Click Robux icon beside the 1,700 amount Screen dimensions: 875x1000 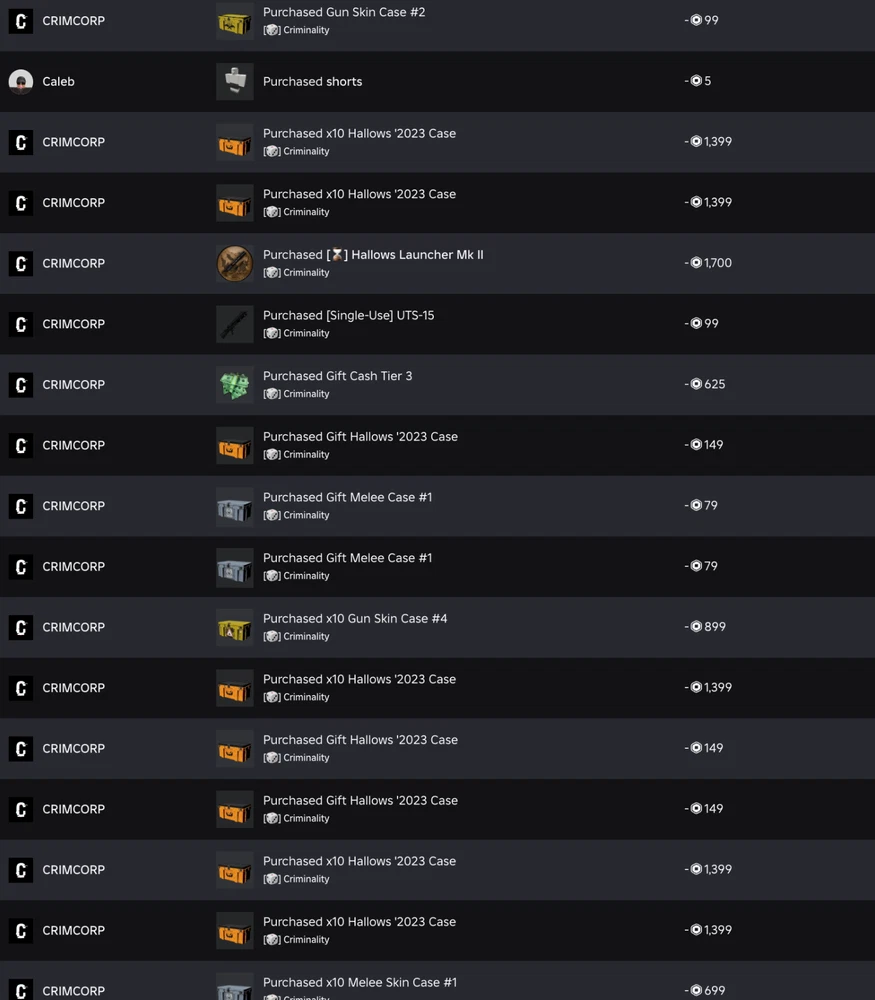[696, 263]
